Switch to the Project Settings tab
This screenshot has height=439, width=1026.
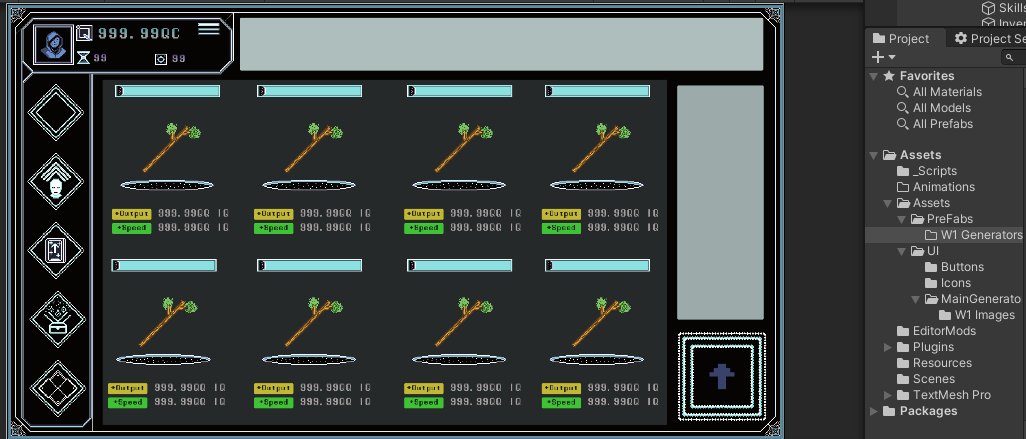point(989,39)
